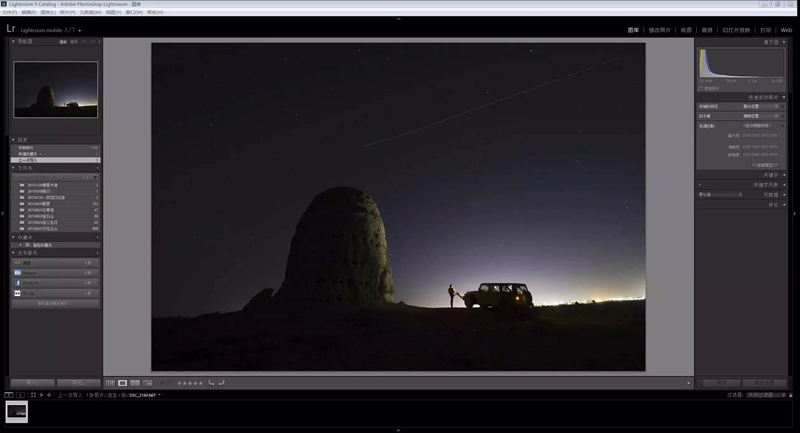Collapse the Quick Develop panel

pyautogui.click(x=784, y=97)
